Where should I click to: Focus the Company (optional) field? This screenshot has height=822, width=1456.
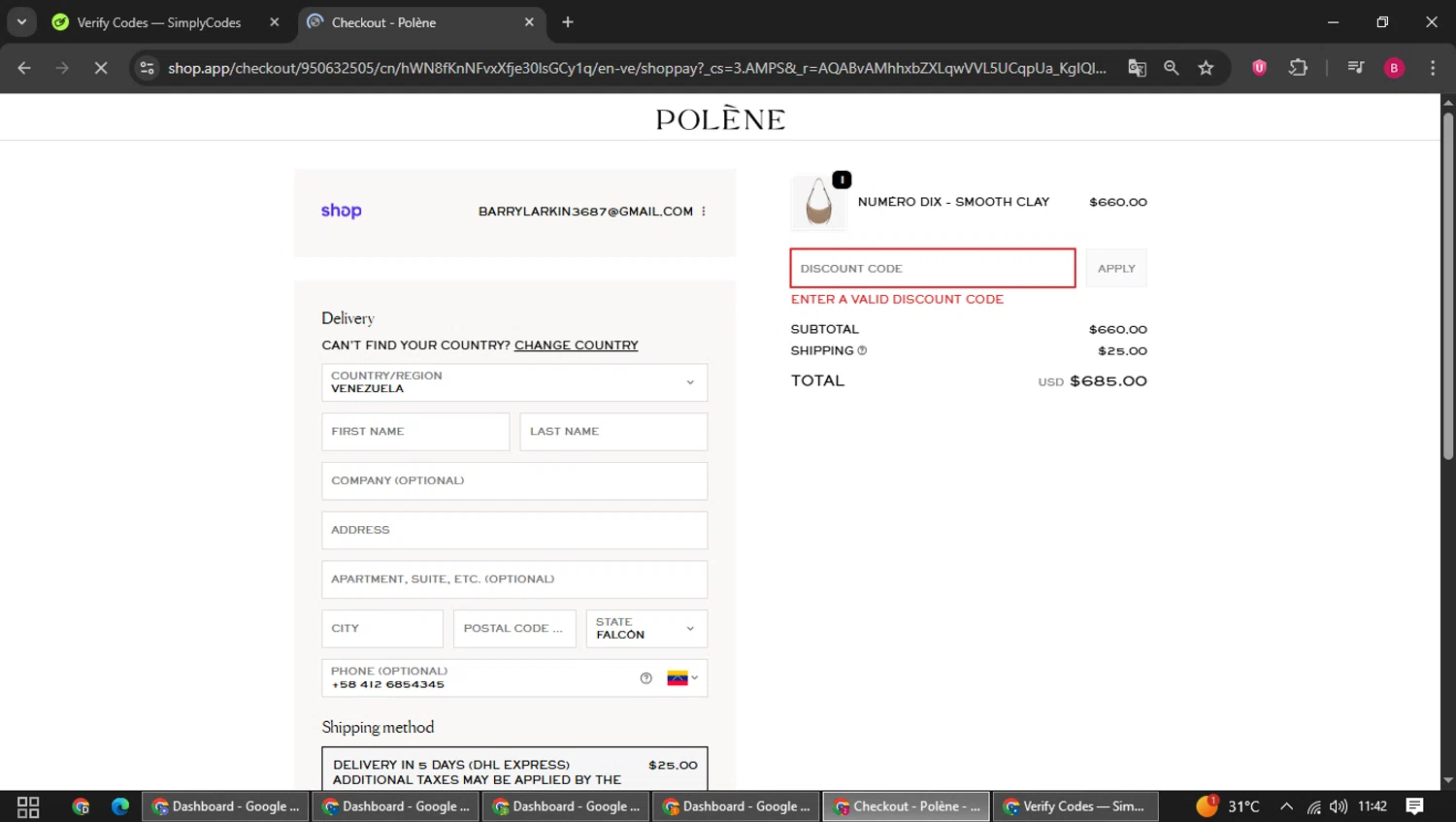(514, 481)
